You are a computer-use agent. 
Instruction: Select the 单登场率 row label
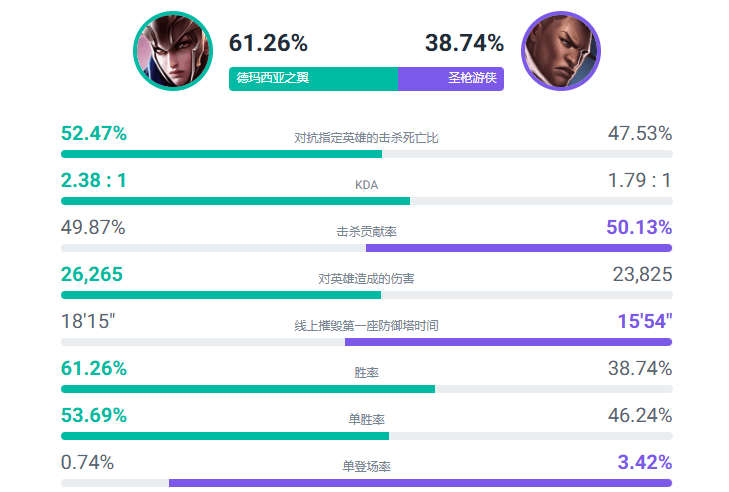(x=366, y=466)
